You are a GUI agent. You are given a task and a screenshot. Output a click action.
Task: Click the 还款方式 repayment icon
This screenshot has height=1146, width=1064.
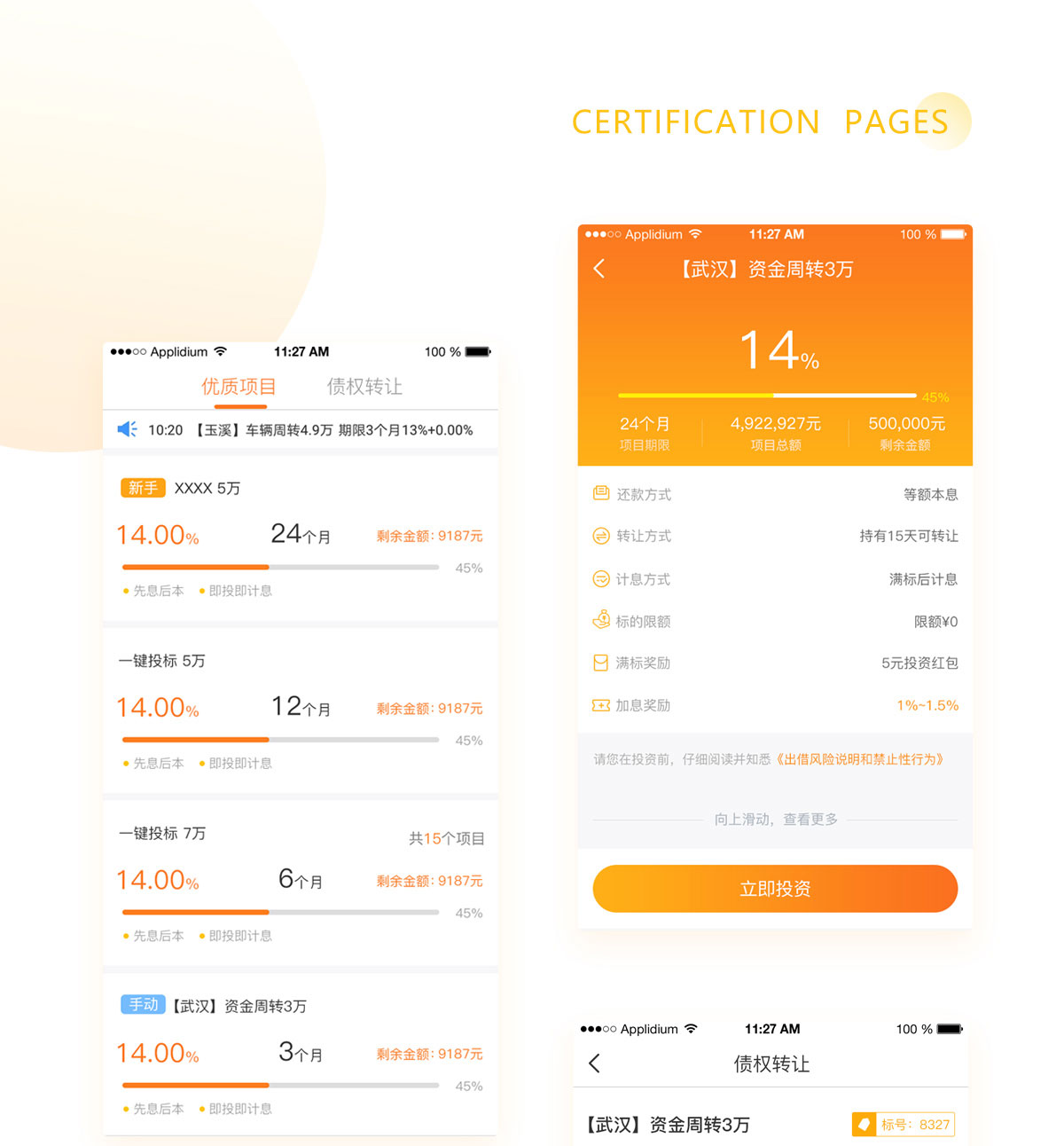point(601,493)
